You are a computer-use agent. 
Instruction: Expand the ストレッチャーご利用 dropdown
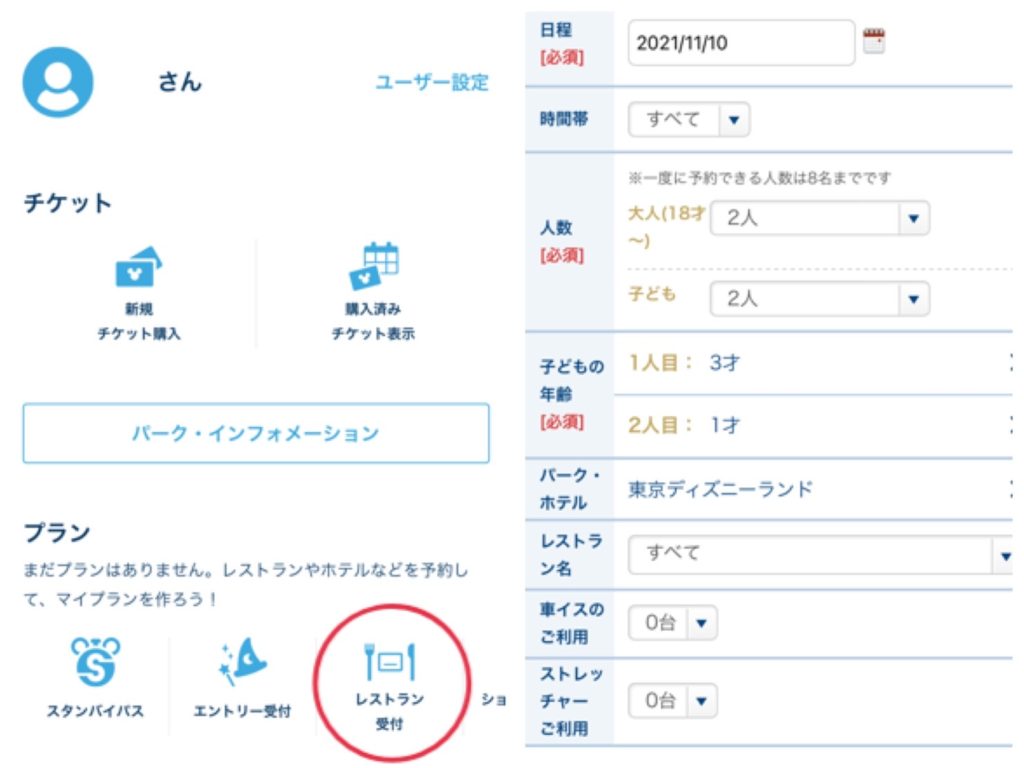point(673,701)
